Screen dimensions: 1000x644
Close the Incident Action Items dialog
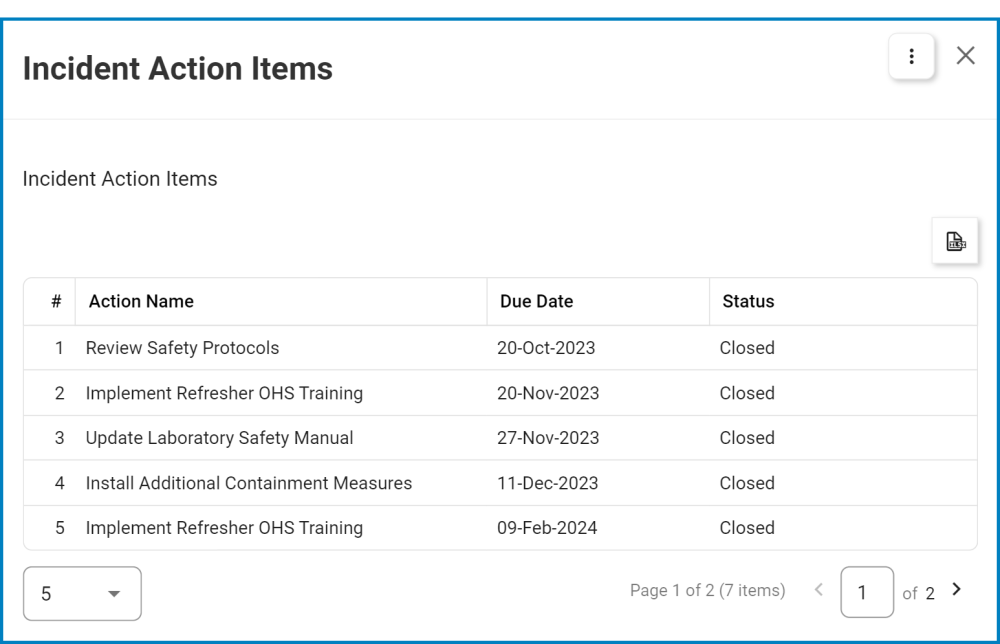pos(965,56)
